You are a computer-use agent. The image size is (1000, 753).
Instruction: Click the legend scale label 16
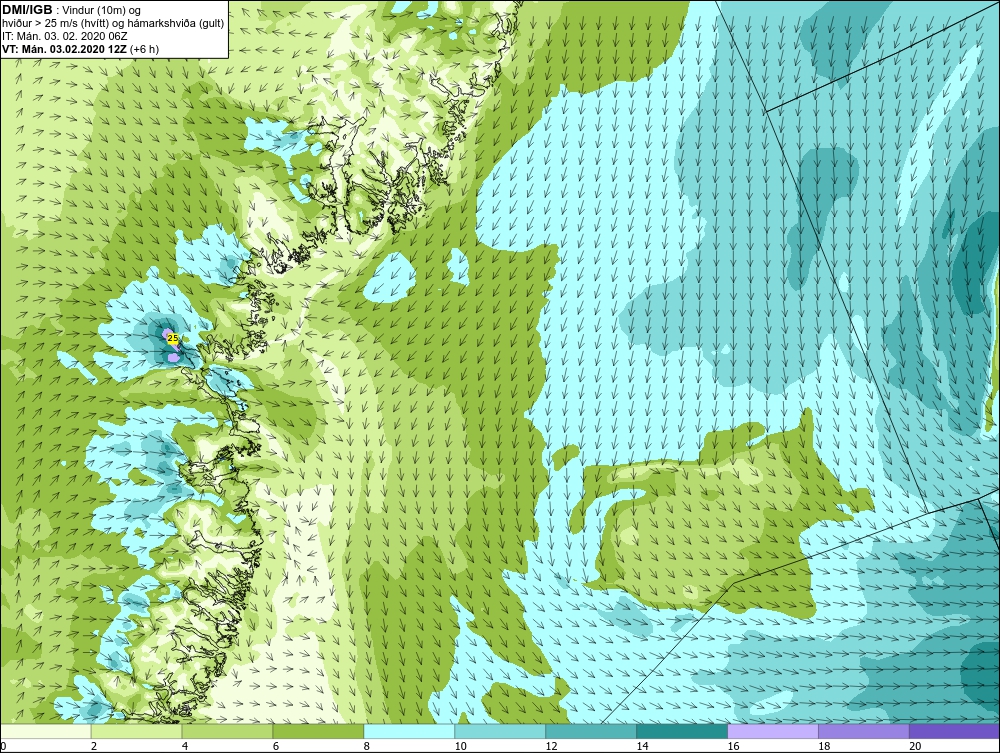click(733, 746)
